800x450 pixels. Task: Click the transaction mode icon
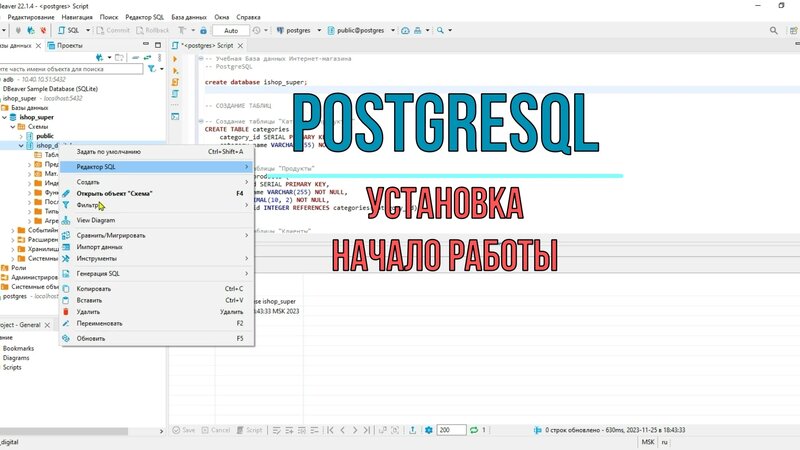click(182, 31)
